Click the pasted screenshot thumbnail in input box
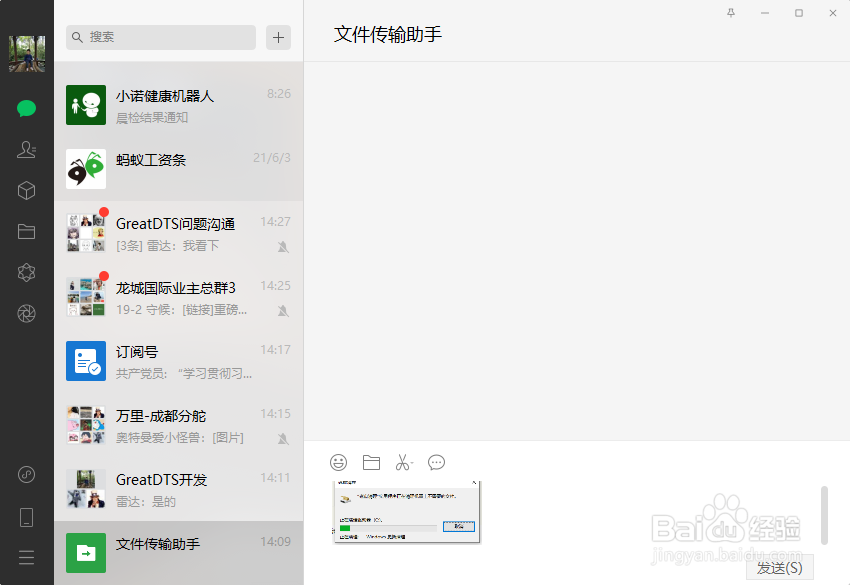The width and height of the screenshot is (850, 585). tap(407, 512)
